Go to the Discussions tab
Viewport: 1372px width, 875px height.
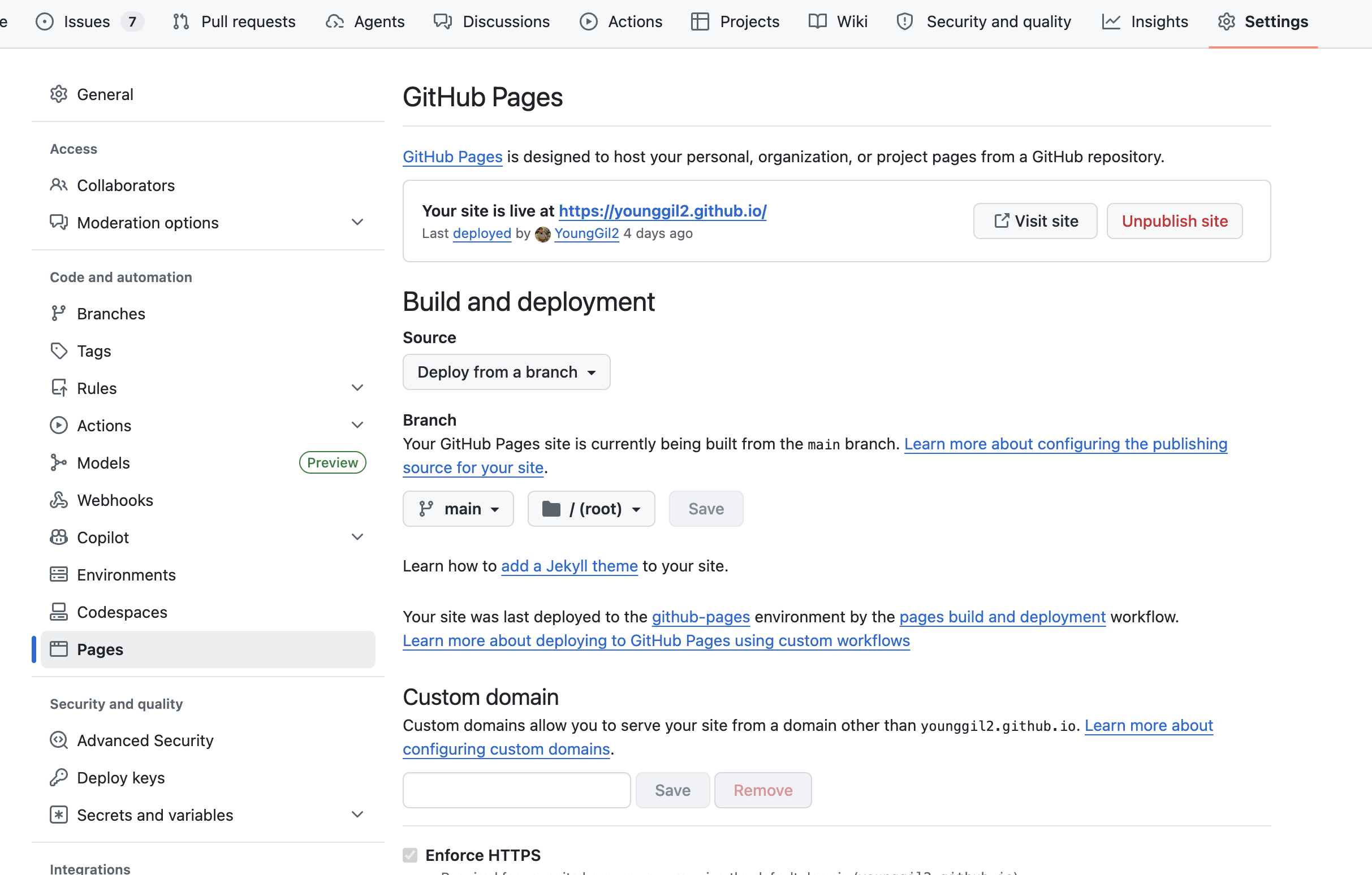point(491,21)
